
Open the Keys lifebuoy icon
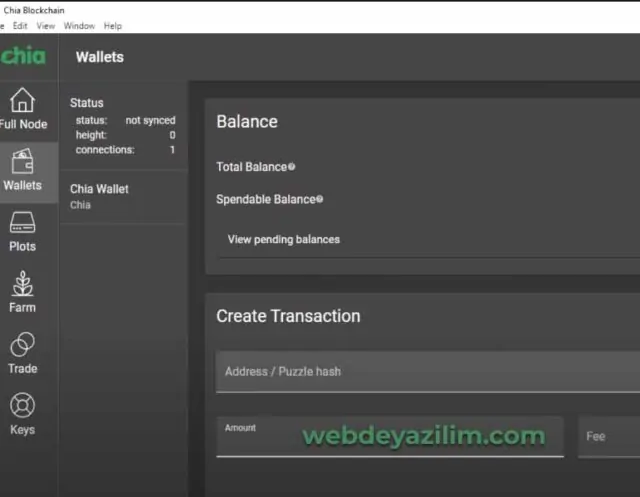click(22, 406)
